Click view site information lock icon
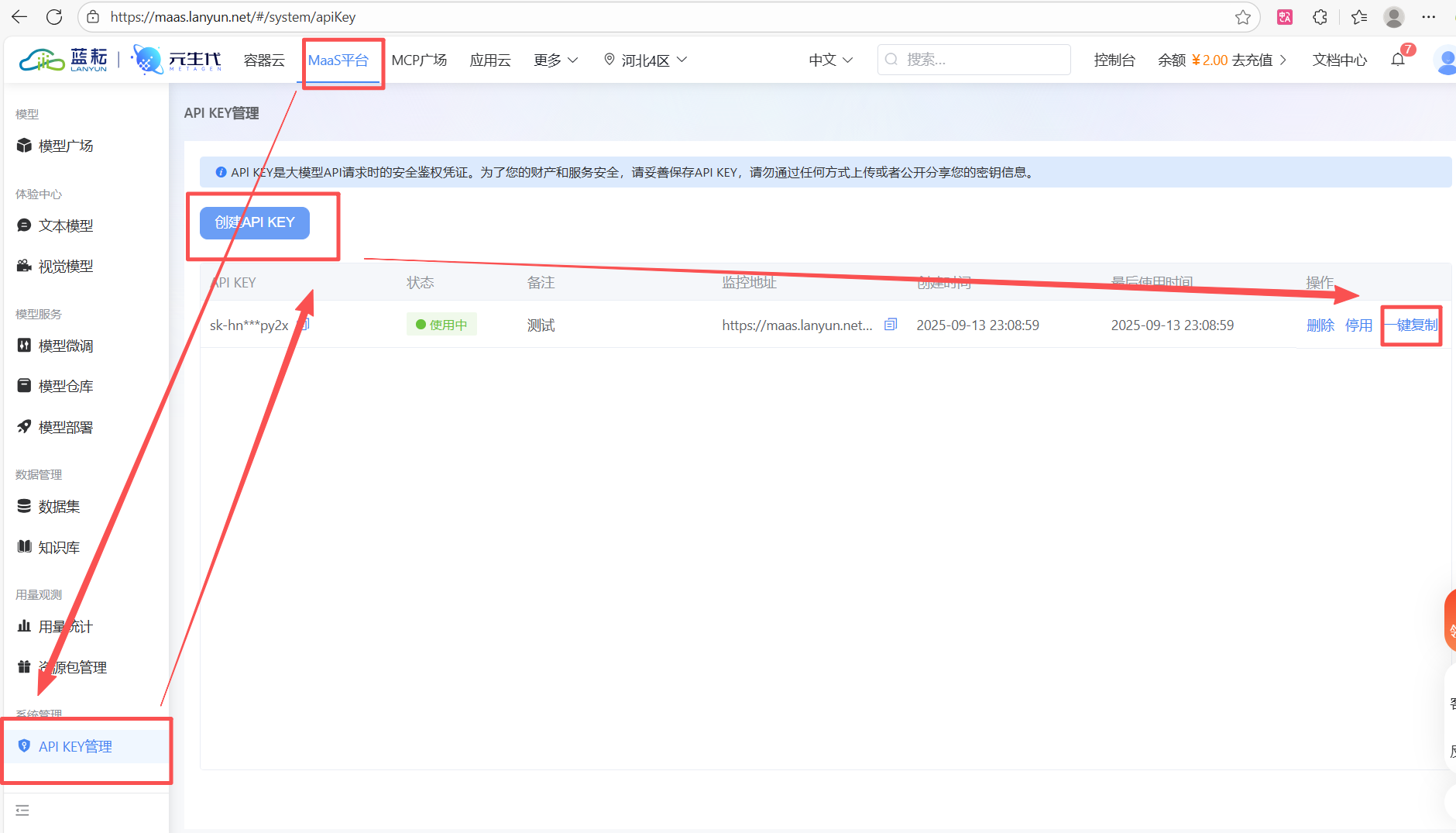 coord(93,17)
